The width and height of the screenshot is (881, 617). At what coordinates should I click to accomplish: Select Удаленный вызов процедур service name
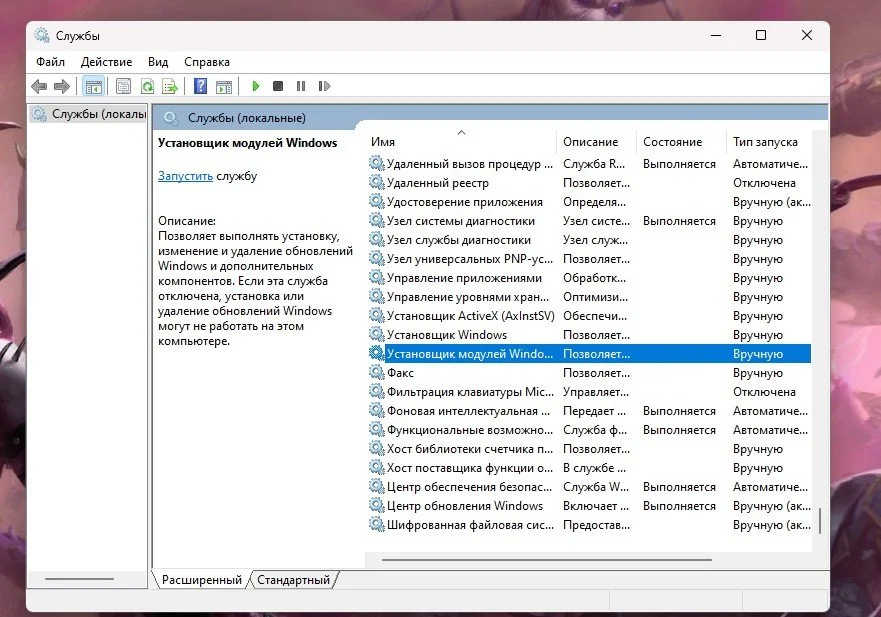pyautogui.click(x=470, y=164)
